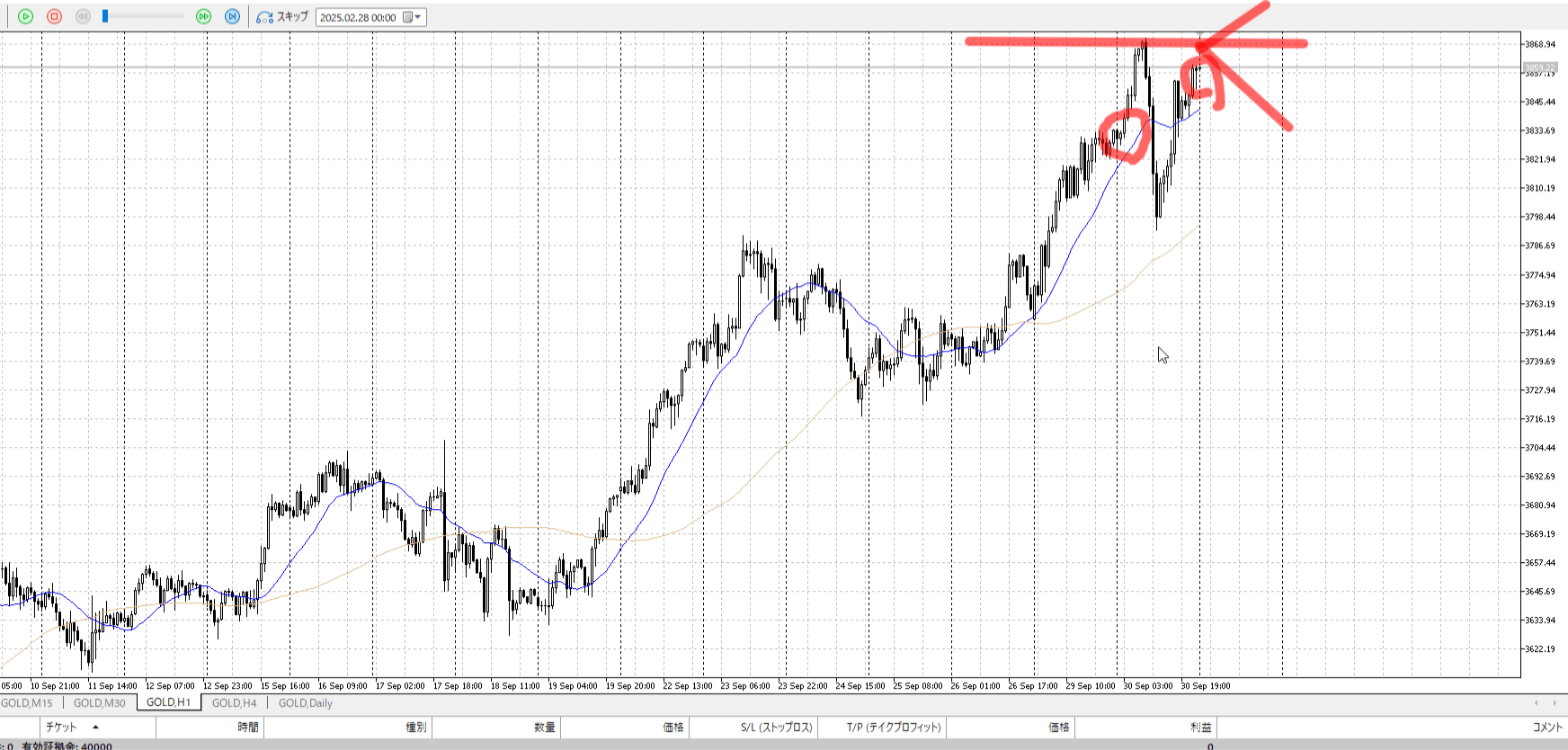Select the GOLD,H4 chart tab
The image size is (1568, 750).
[x=234, y=703]
